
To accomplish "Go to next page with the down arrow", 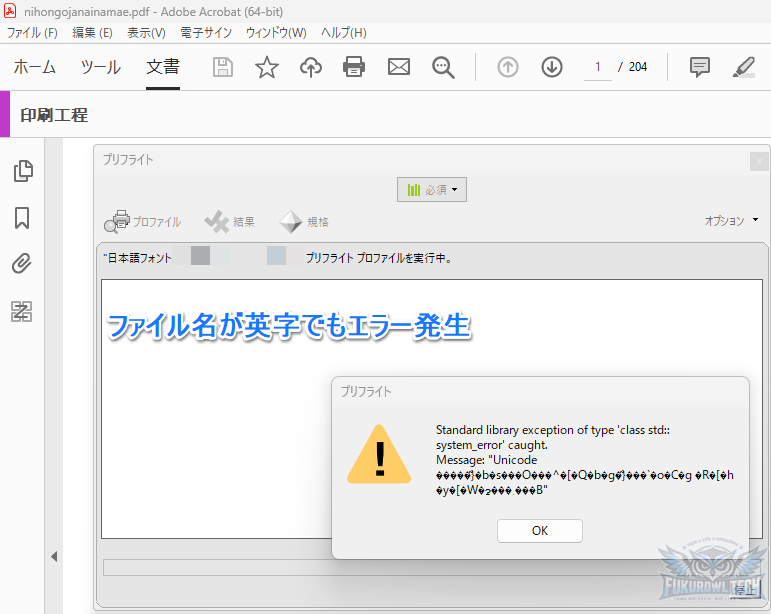I will pos(552,67).
